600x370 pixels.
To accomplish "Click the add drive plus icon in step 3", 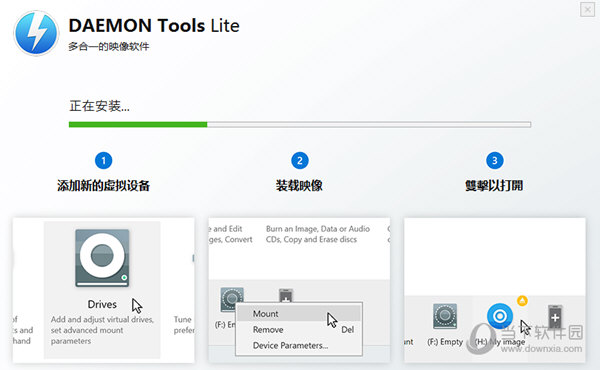I will (555, 317).
